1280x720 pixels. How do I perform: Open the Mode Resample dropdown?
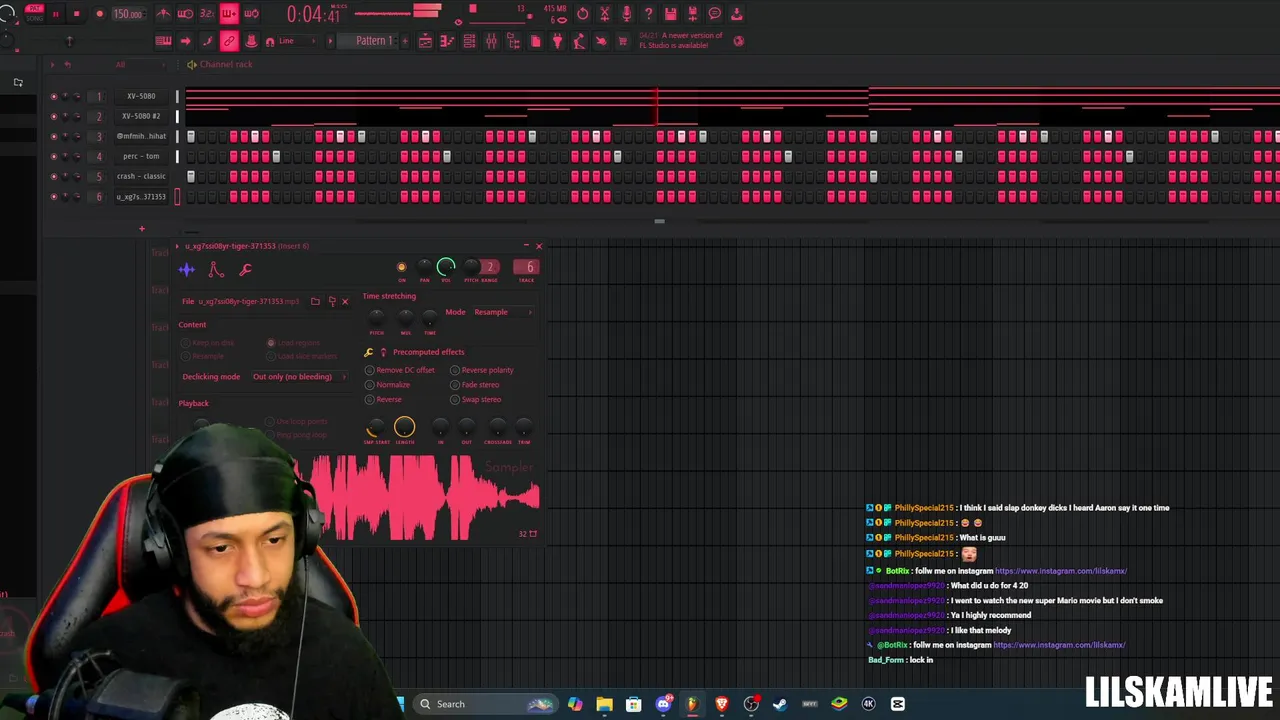pos(503,312)
